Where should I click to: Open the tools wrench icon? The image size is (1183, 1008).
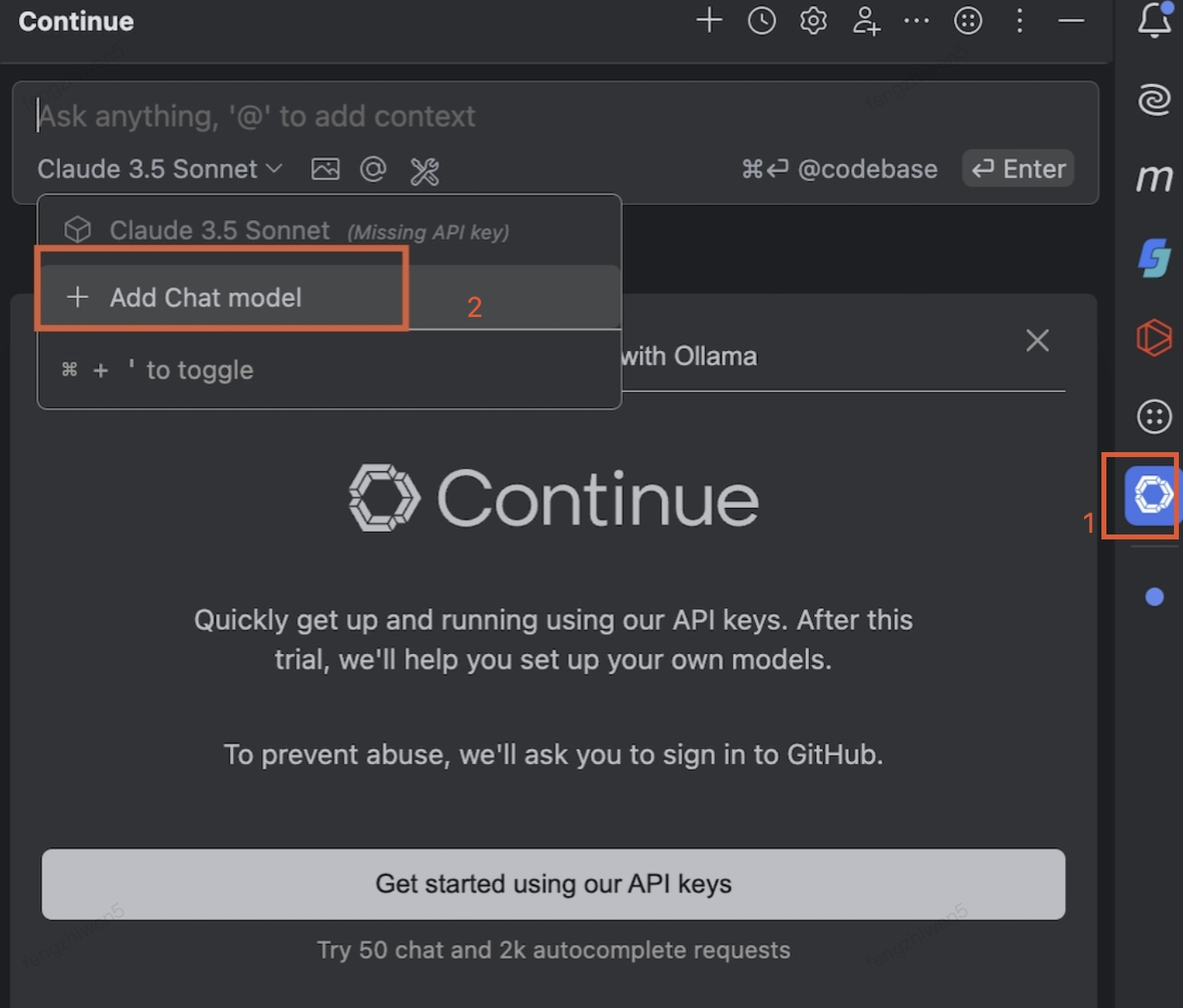424,170
